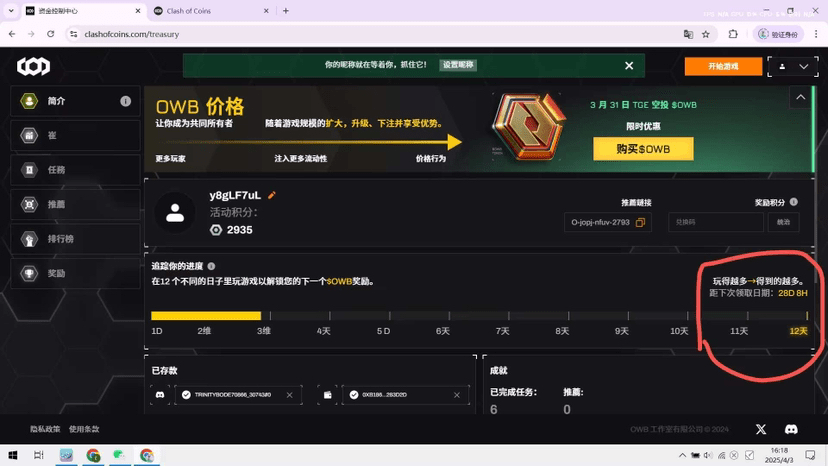Open the Windows notification center
Image resolution: width=828 pixels, height=466 pixels.
click(x=810, y=455)
